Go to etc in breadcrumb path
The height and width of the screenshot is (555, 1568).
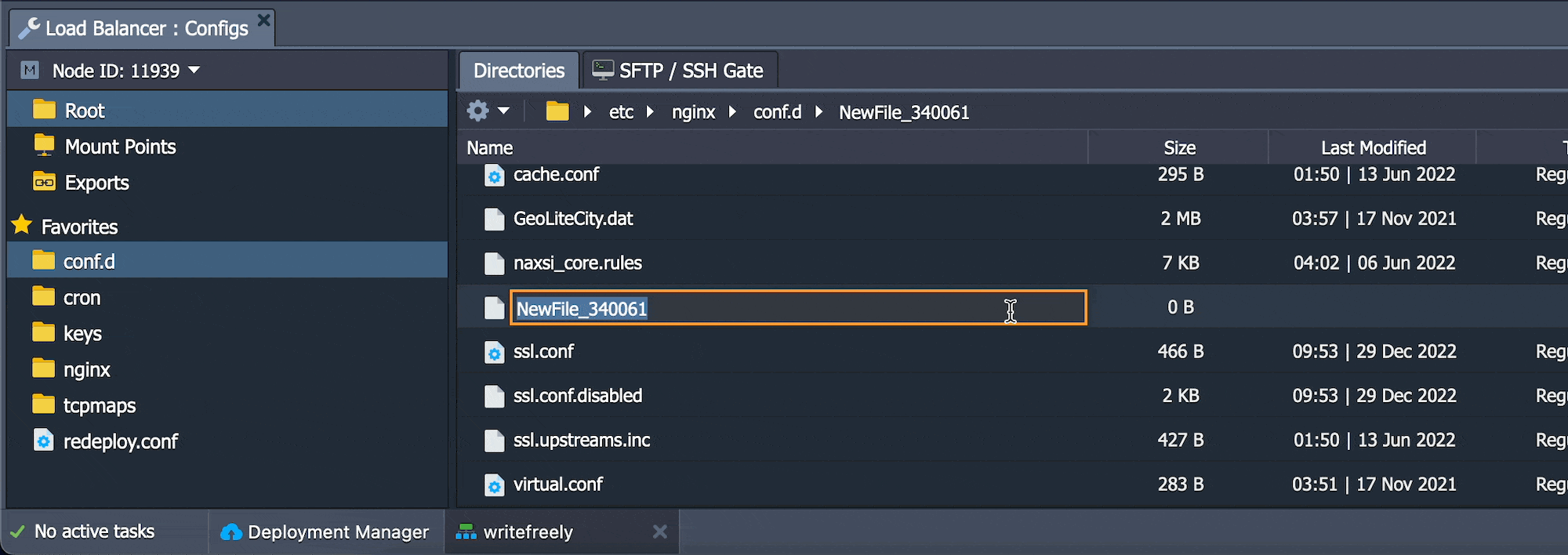click(621, 112)
